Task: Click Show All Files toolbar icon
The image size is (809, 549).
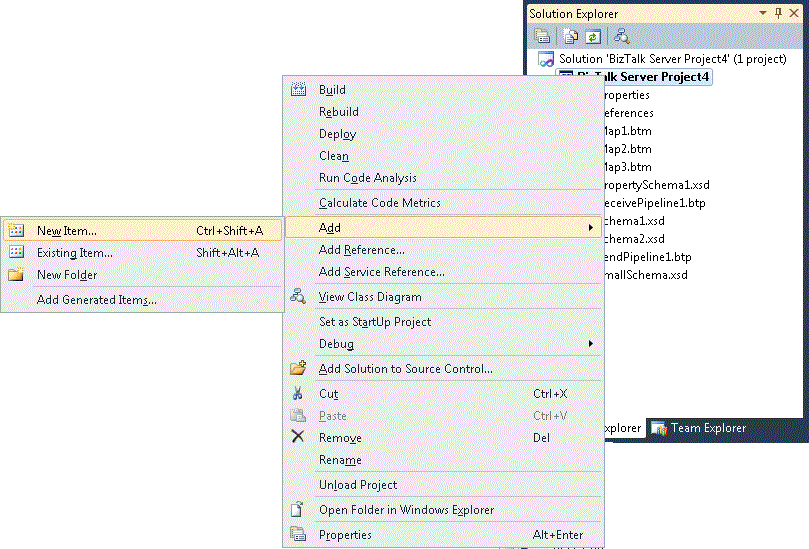Action: 571,36
